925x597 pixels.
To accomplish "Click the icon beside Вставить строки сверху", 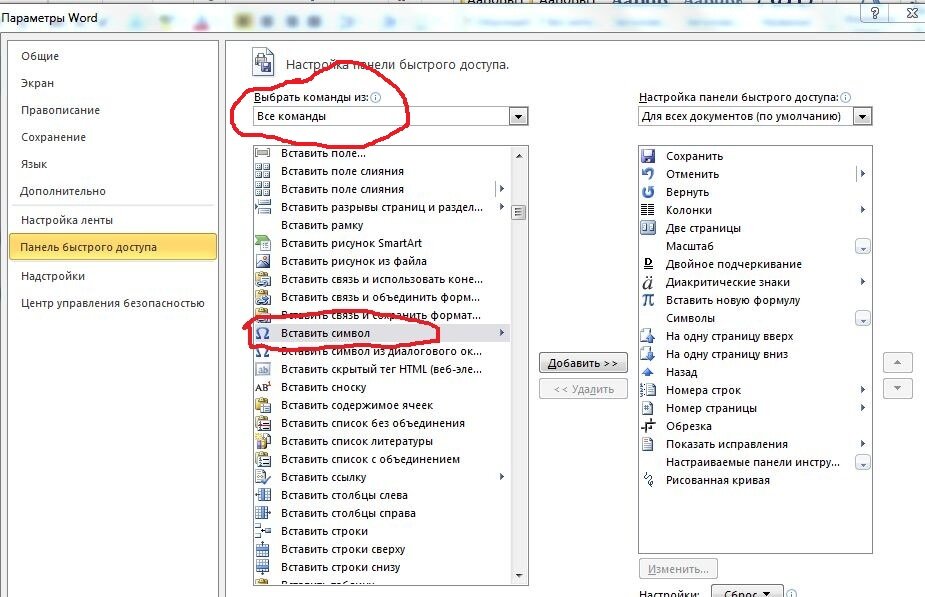I will pos(263,549).
